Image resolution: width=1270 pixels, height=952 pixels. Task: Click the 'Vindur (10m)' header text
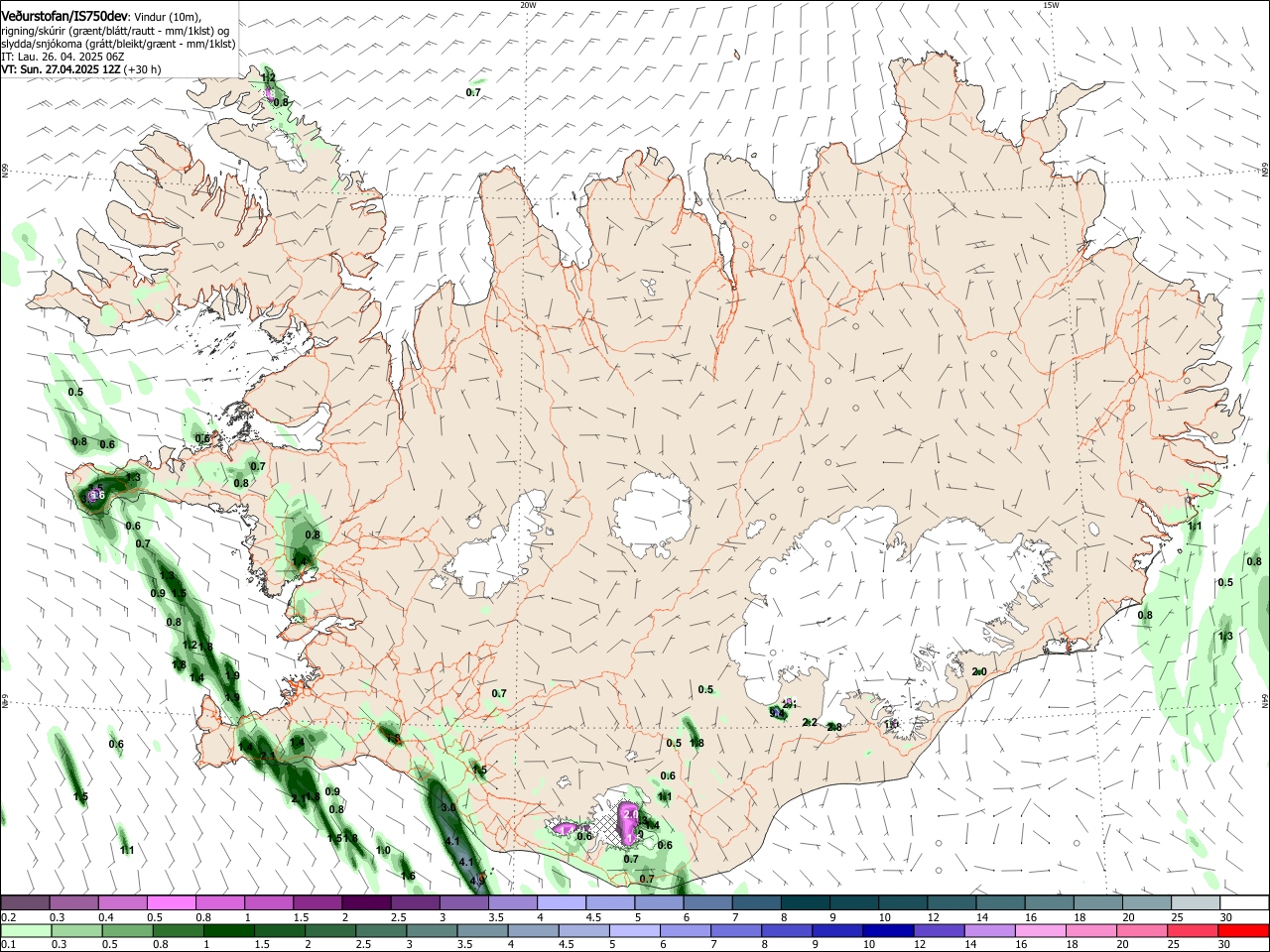(x=168, y=17)
